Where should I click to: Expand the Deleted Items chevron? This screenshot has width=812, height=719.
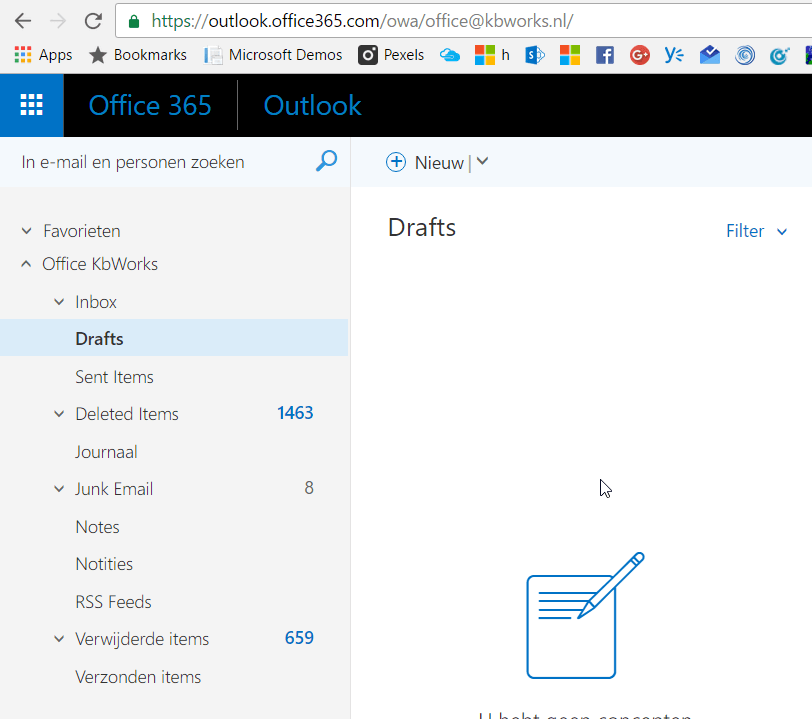pos(60,414)
